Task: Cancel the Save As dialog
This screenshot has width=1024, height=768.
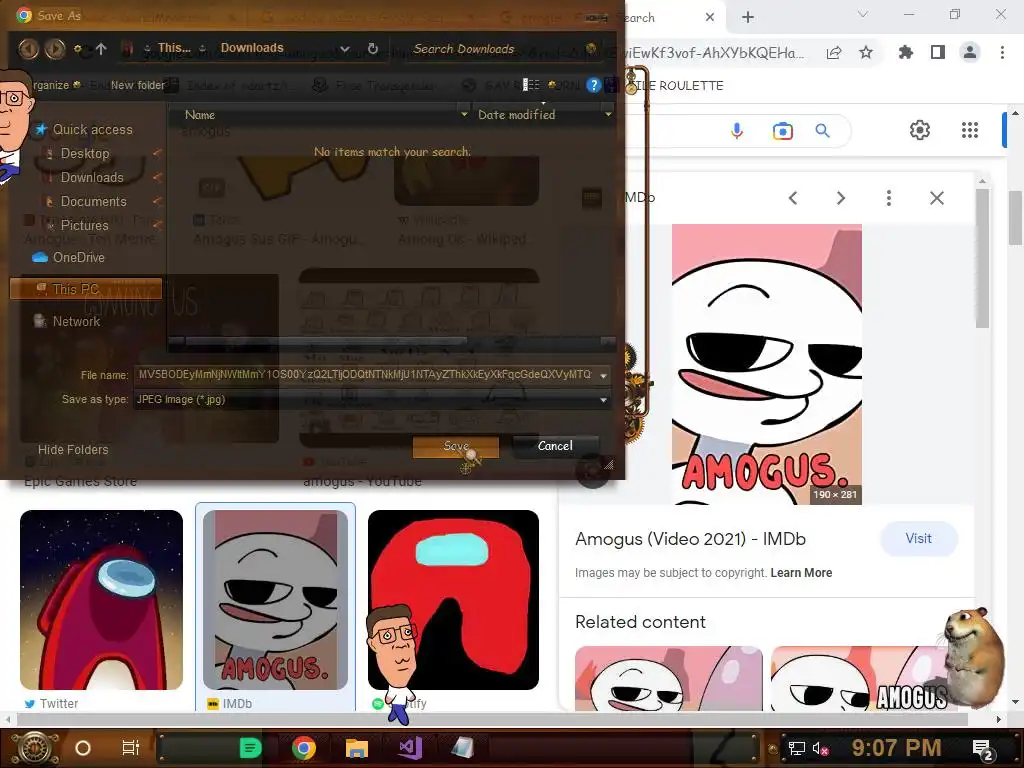Action: (555, 446)
